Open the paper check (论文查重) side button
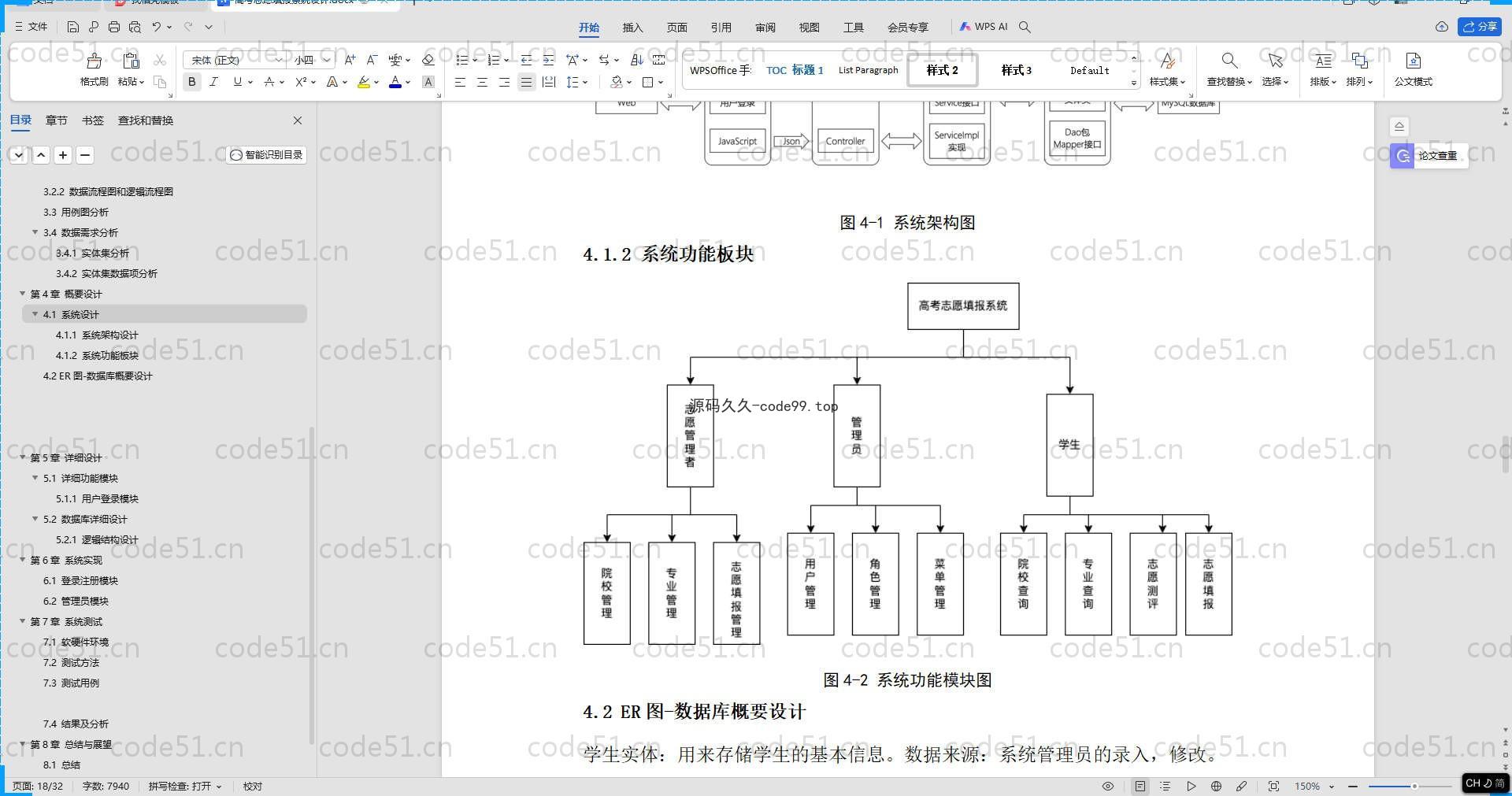This screenshot has width=1512, height=796. (x=1429, y=156)
